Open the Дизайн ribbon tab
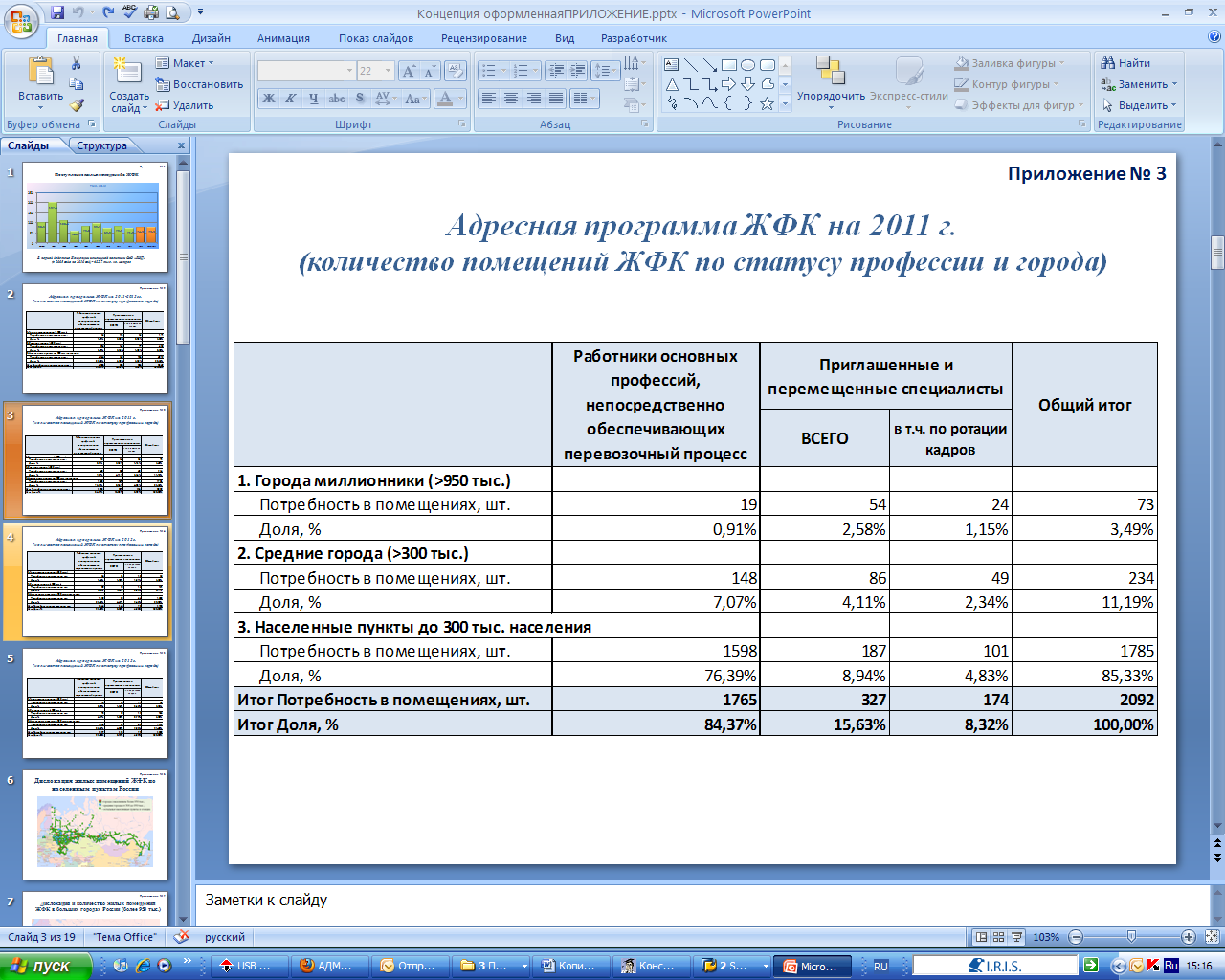 (212, 38)
